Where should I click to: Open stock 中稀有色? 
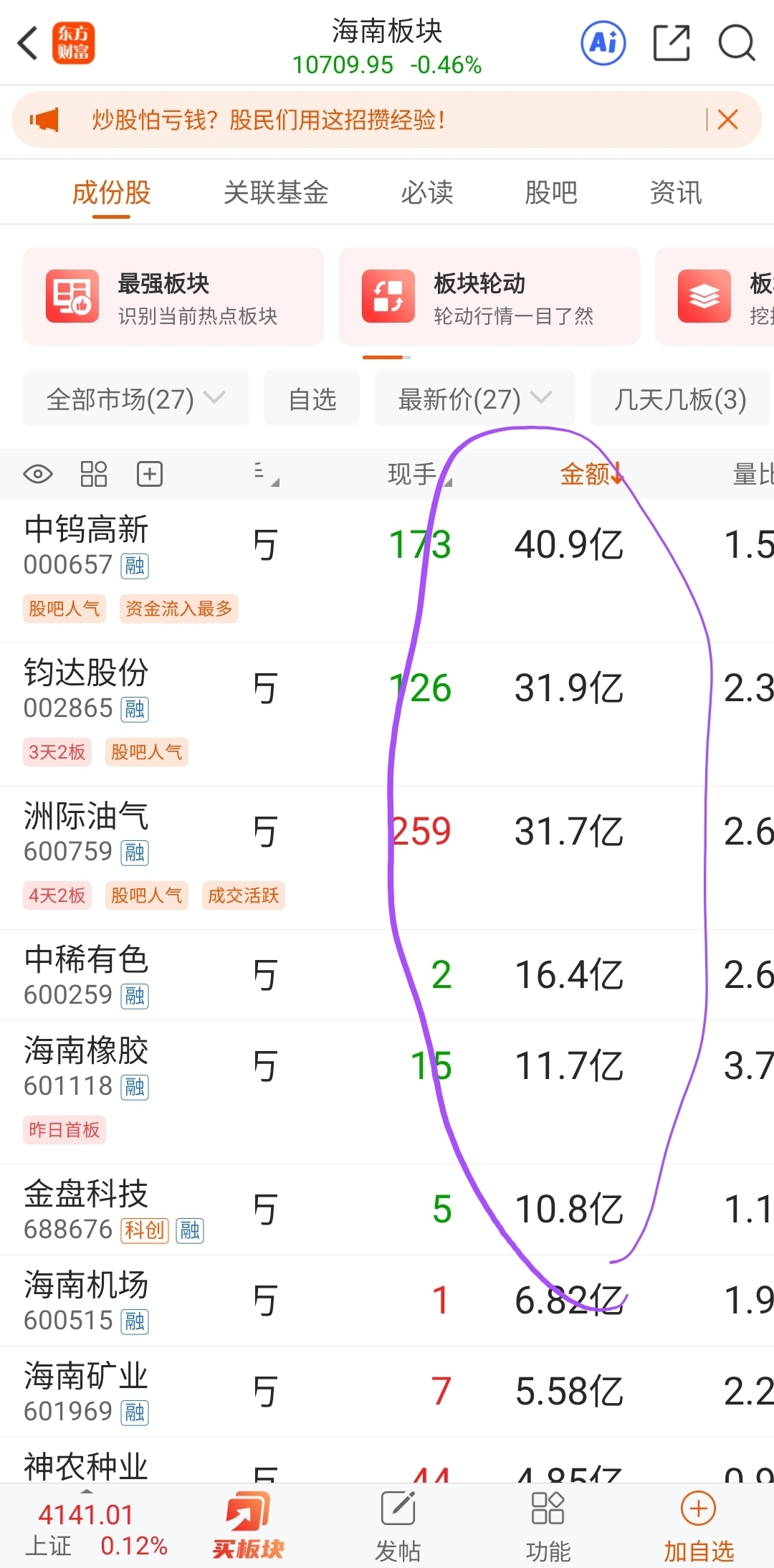86,961
